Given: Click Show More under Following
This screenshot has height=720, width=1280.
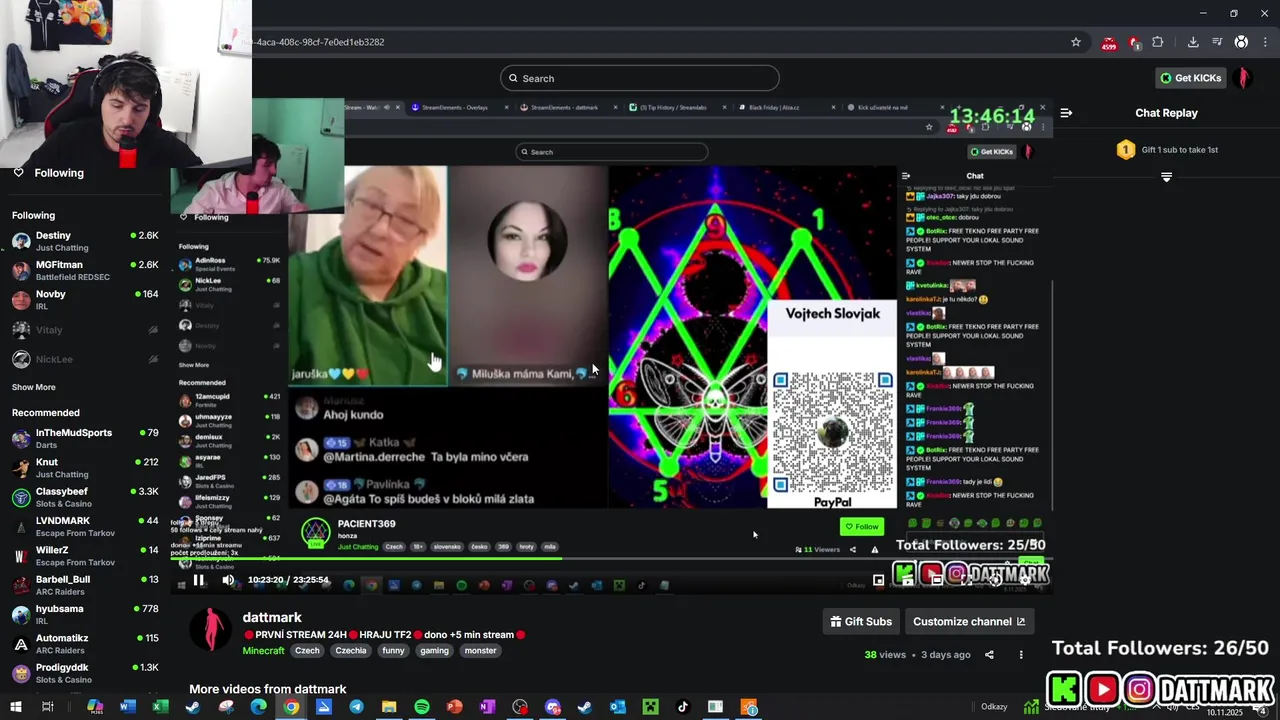Looking at the screenshot, I should (x=34, y=387).
